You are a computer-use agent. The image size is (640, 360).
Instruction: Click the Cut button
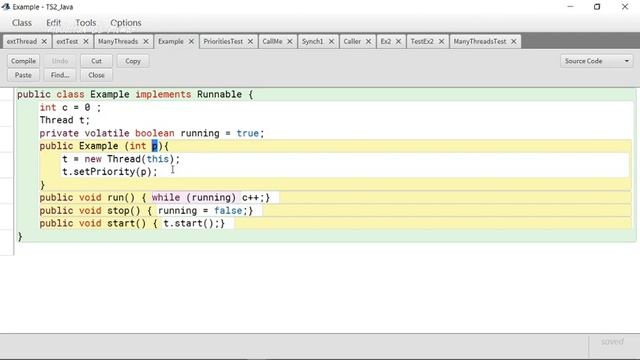point(96,61)
